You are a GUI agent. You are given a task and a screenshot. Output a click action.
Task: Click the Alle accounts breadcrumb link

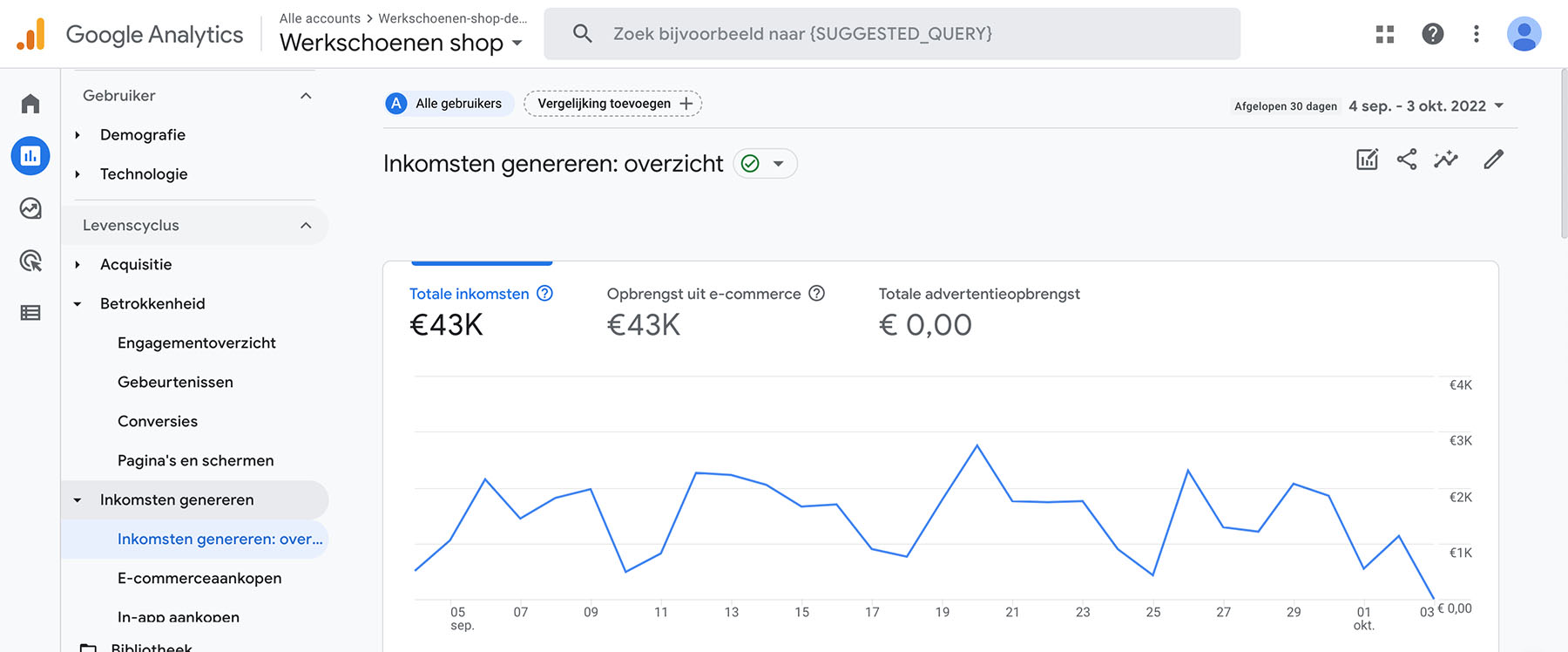[x=320, y=18]
